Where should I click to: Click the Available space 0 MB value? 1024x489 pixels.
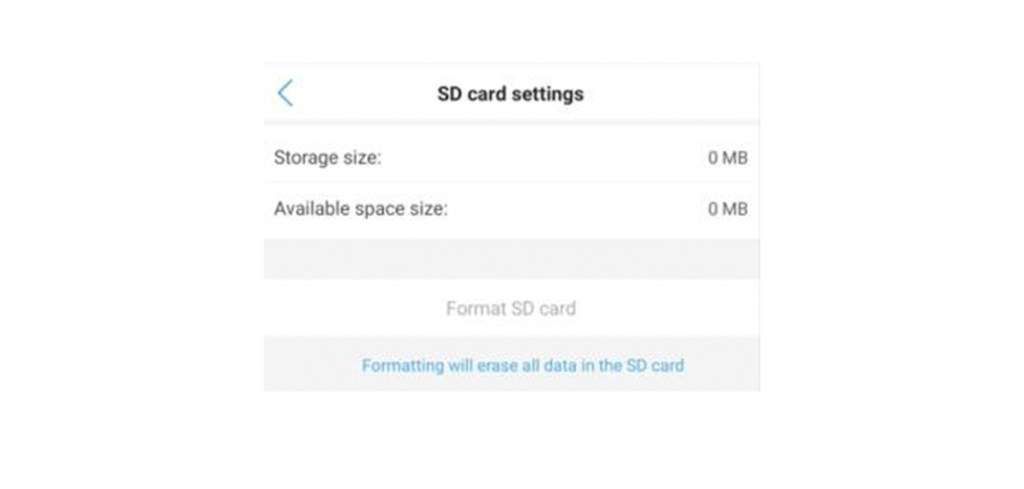[x=727, y=210]
